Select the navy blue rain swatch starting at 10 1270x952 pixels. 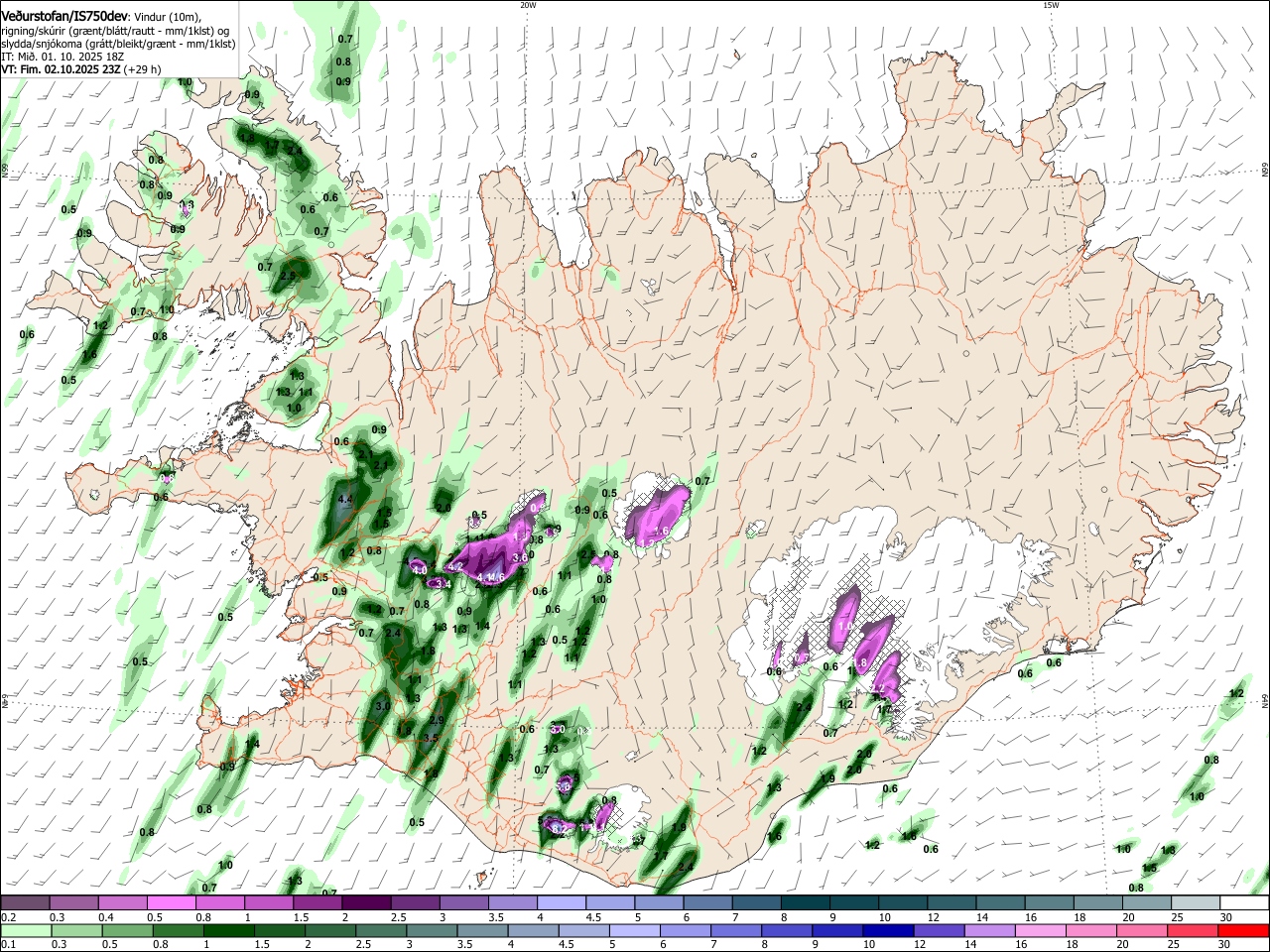coord(888,930)
